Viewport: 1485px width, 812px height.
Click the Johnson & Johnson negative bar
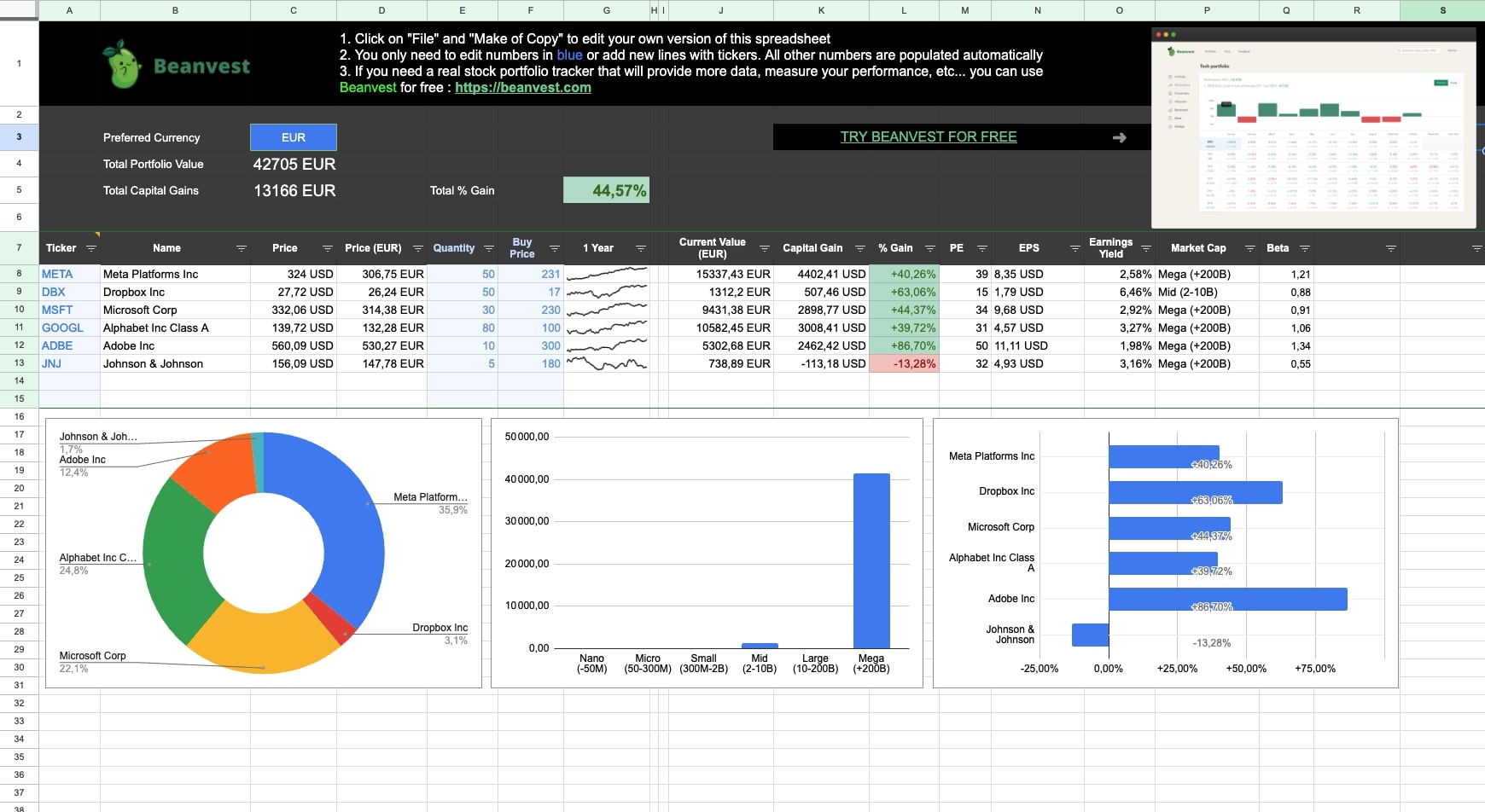[1090, 635]
